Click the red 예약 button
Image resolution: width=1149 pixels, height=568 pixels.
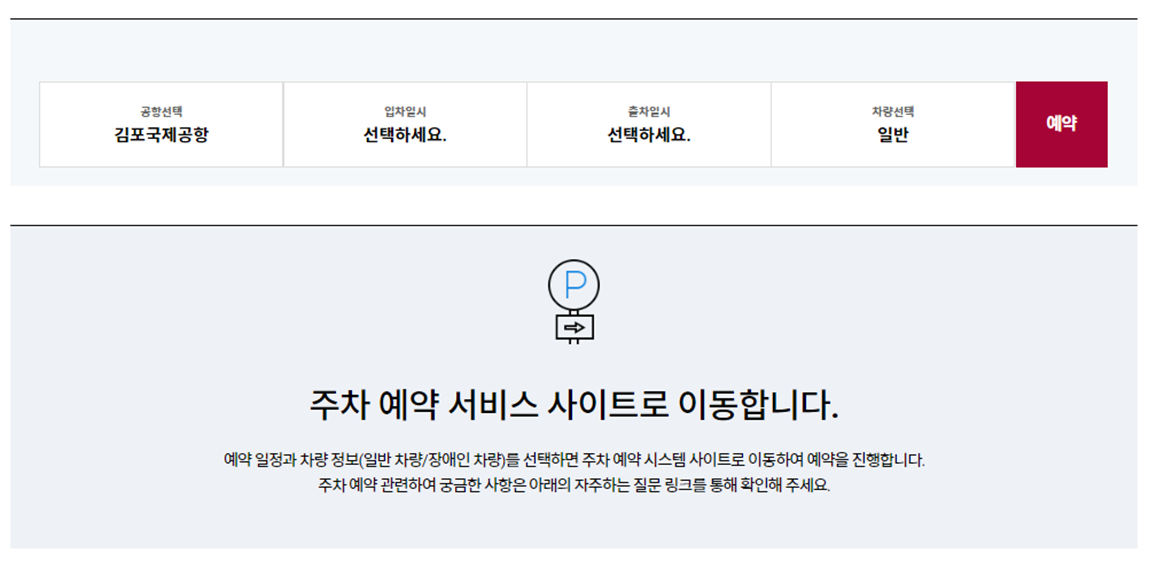click(x=1062, y=125)
